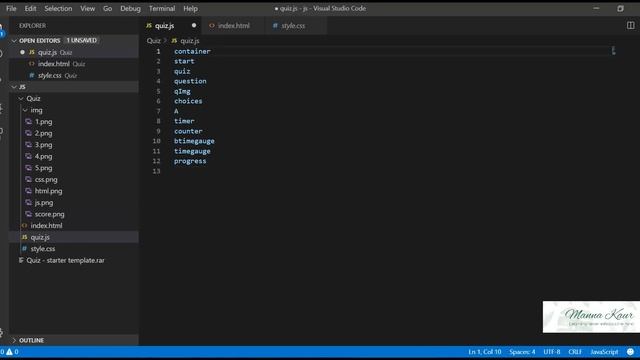640x360 pixels.
Task: Click the index.html file icon on tab
Action: tap(211, 25)
